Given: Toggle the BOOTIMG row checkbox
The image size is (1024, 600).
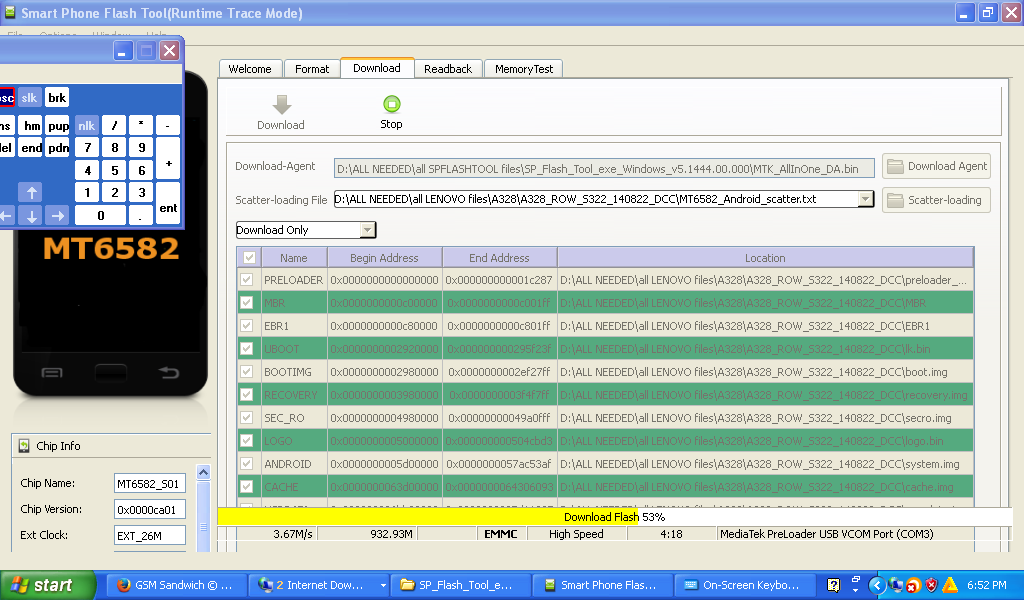Looking at the screenshot, I should click(246, 371).
